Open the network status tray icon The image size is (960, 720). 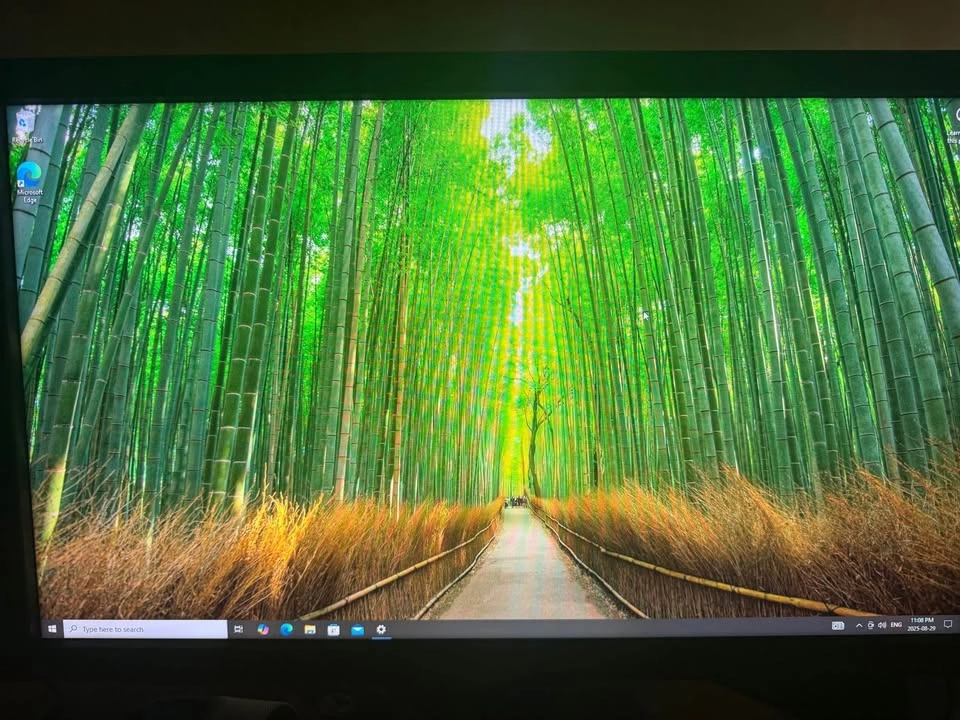[870, 625]
